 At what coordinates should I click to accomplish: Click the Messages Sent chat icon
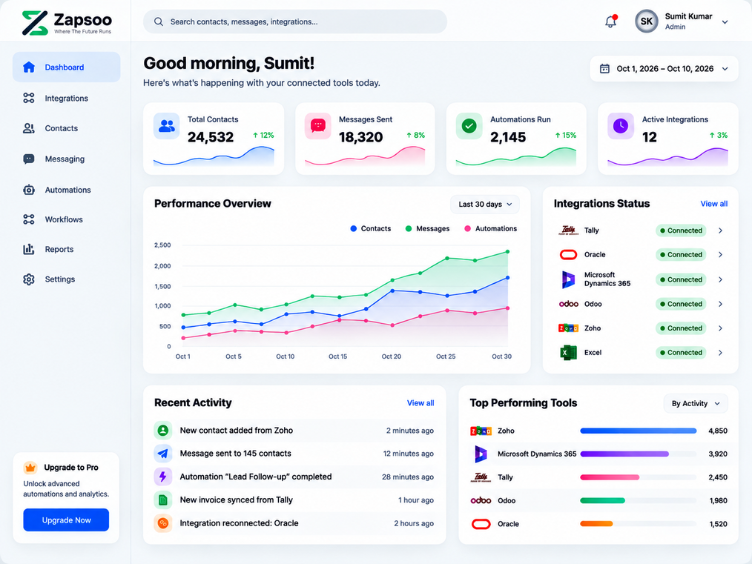click(318, 126)
